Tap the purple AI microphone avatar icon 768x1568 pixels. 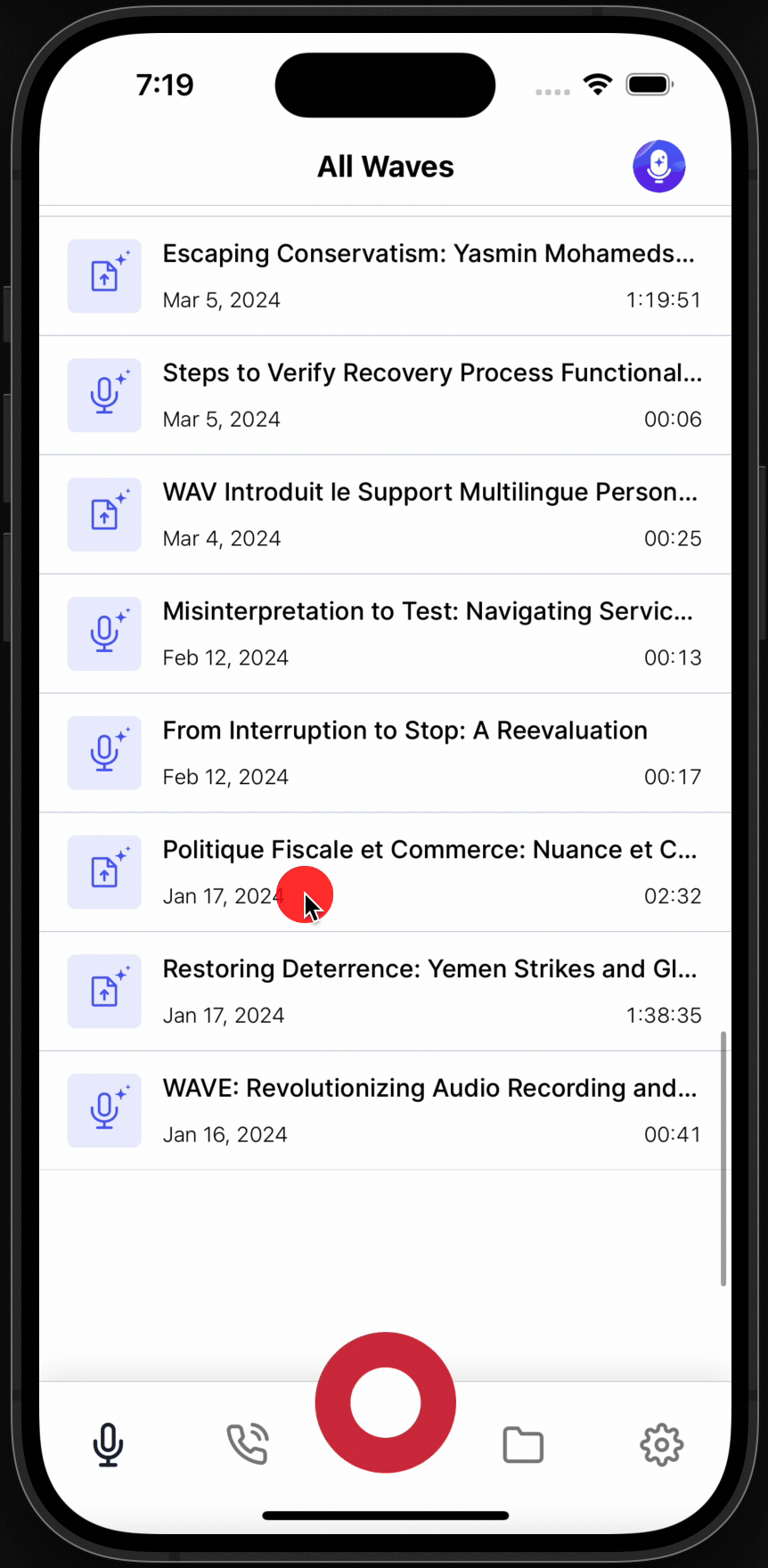658,166
